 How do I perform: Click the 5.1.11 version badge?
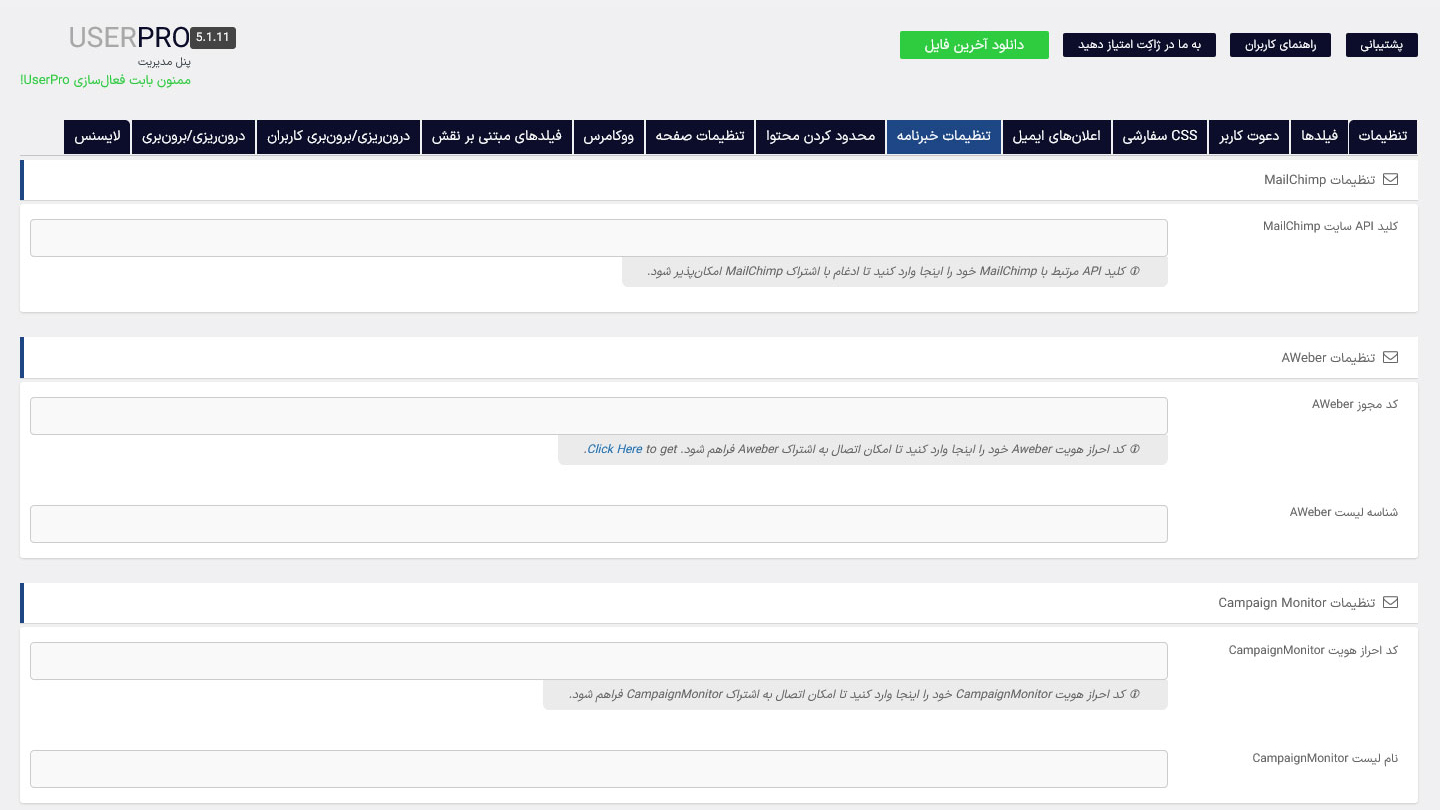213,38
